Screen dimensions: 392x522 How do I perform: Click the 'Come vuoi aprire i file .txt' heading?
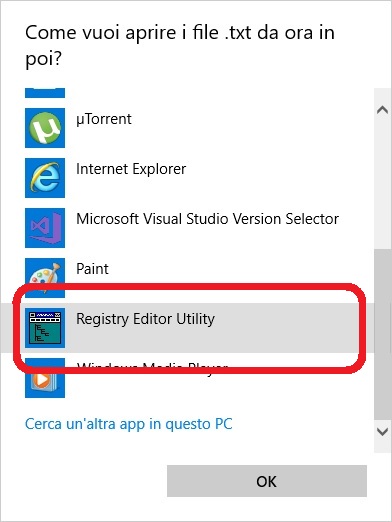180,46
